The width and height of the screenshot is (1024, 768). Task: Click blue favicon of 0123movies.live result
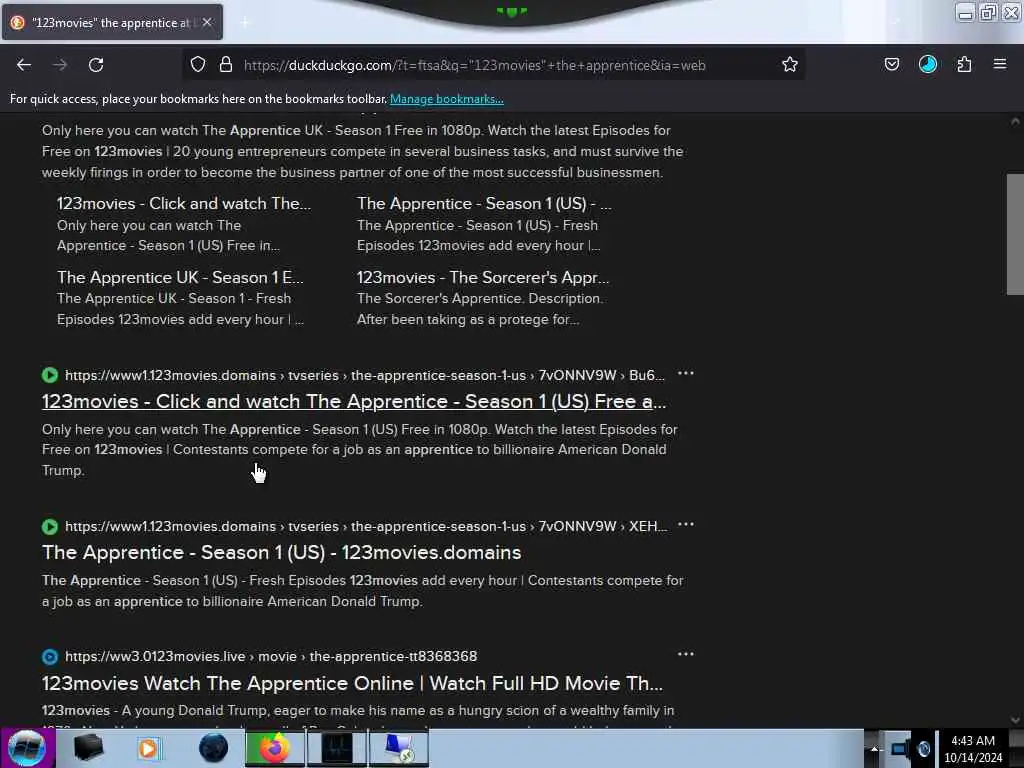(x=50, y=657)
